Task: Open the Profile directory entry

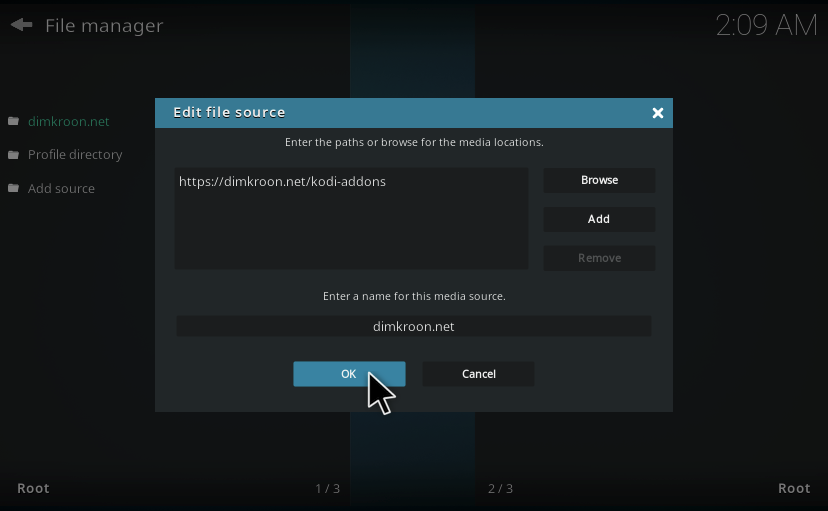Action: tap(75, 155)
